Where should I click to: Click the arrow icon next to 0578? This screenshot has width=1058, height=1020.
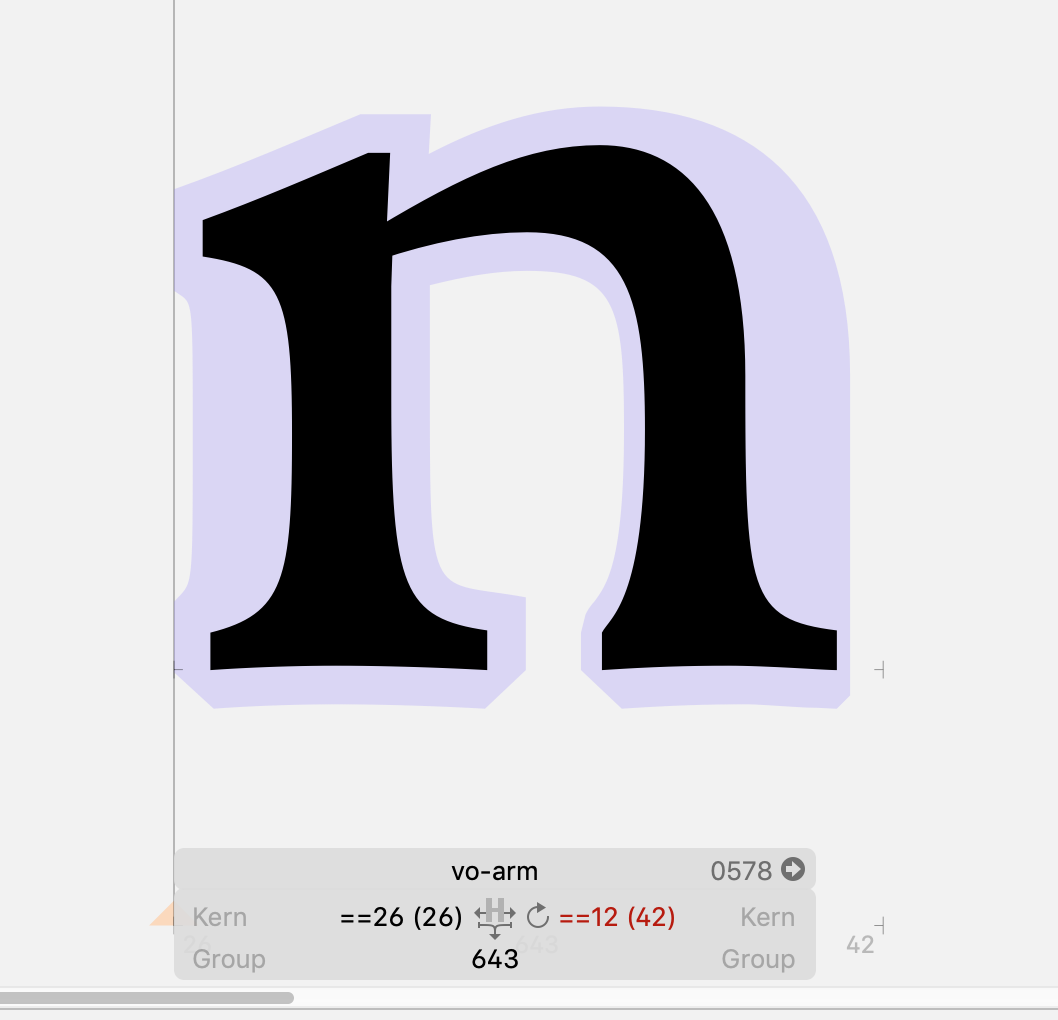(x=793, y=869)
